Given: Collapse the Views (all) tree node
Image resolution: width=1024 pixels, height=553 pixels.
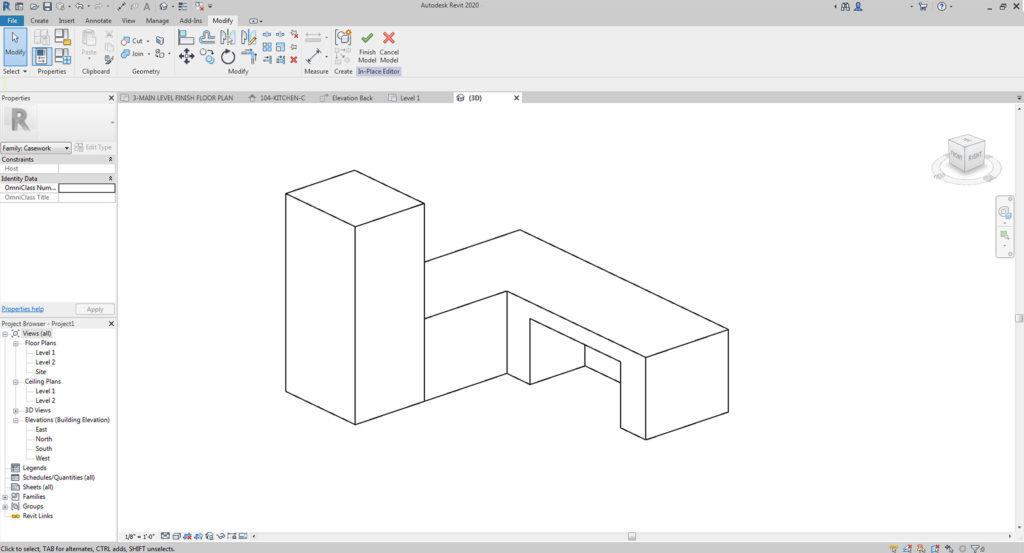Looking at the screenshot, I should click(5, 334).
